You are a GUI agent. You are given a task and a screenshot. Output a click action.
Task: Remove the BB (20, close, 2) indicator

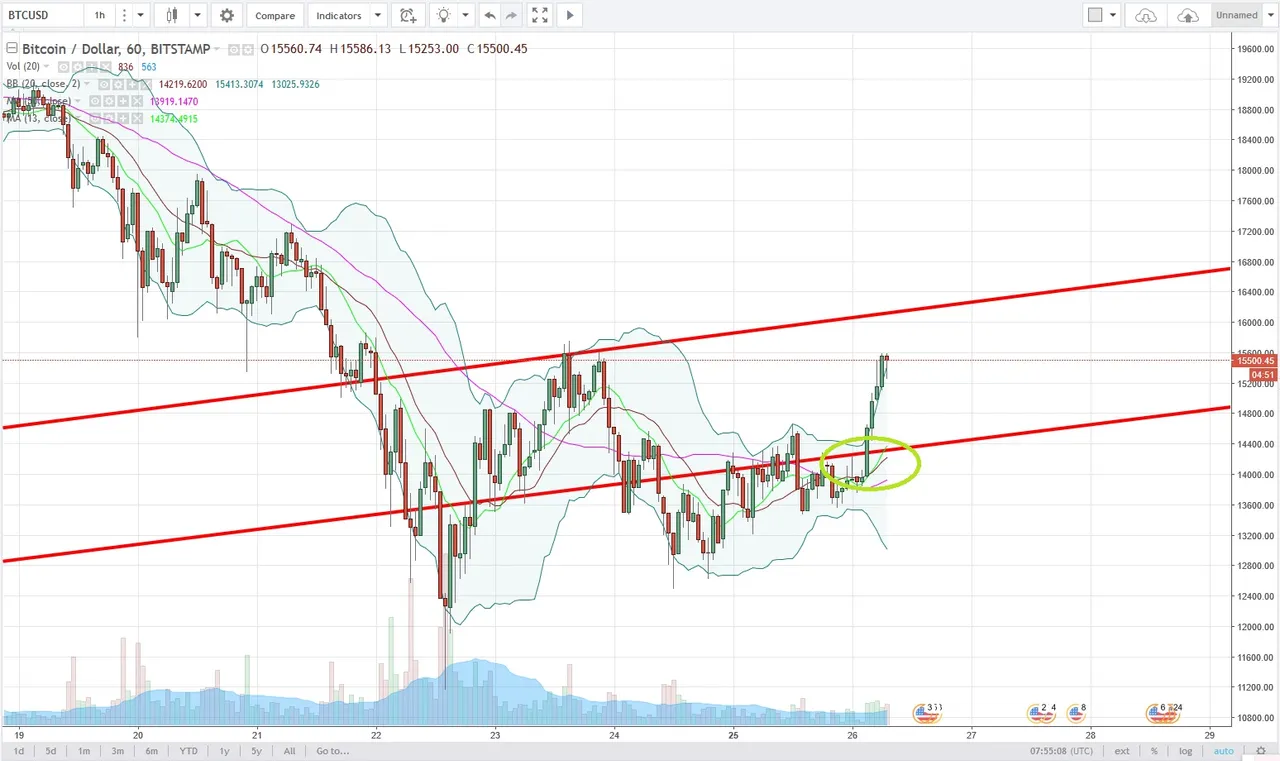pyautogui.click(x=146, y=84)
